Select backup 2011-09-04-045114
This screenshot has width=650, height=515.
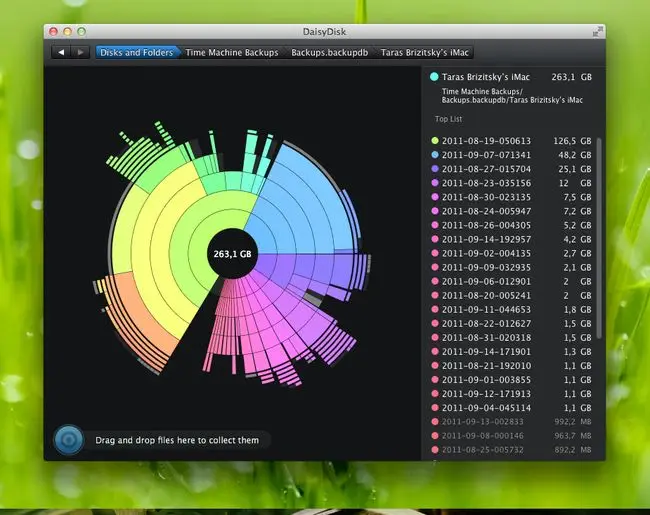(x=512, y=408)
